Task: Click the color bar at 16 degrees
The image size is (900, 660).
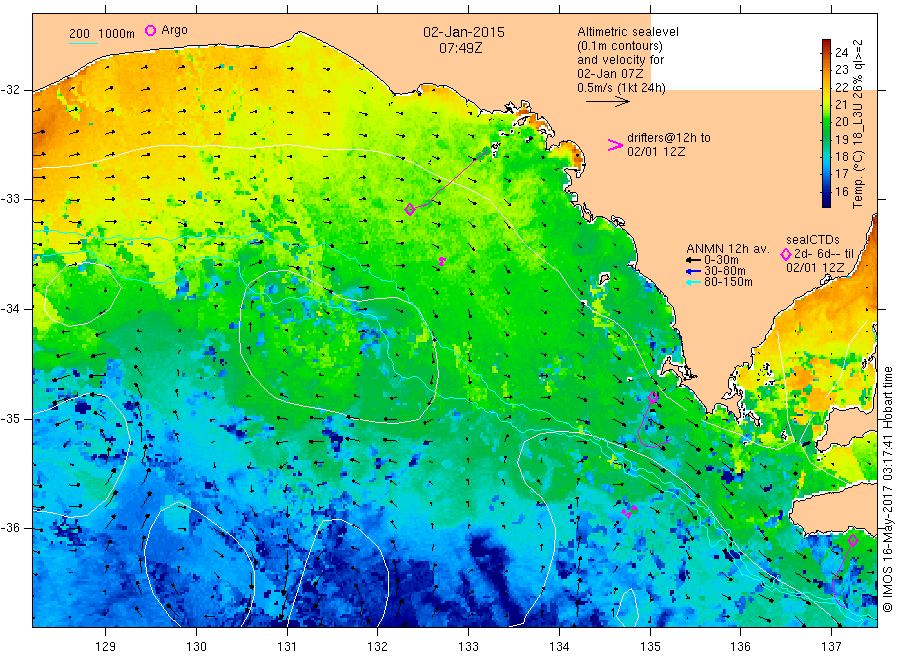Action: pos(826,192)
